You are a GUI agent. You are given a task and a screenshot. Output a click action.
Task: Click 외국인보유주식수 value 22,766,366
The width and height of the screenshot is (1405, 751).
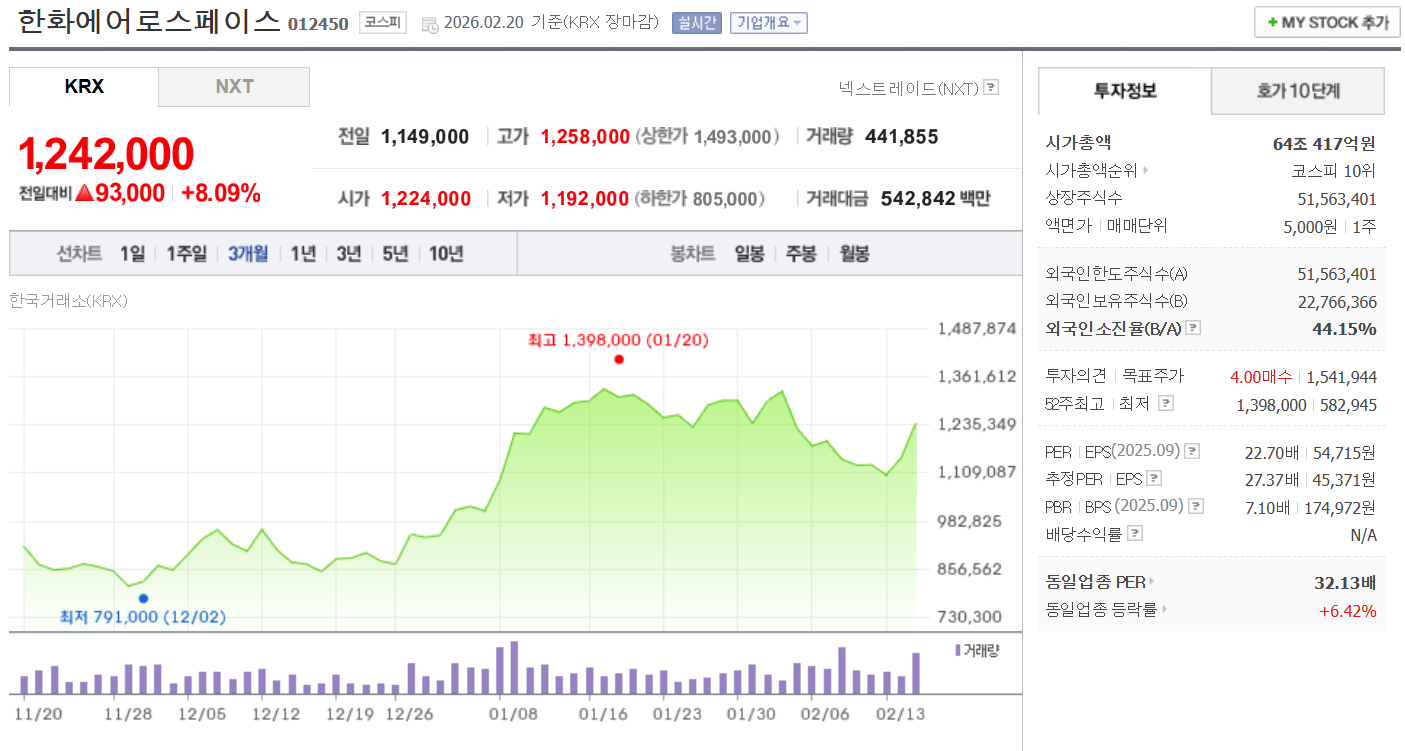point(1337,301)
